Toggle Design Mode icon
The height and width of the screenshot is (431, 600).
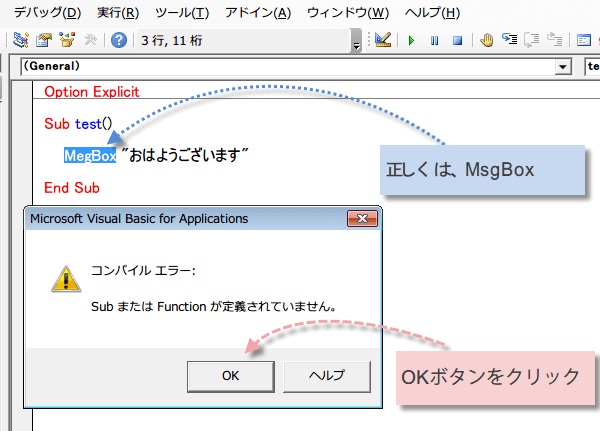(383, 40)
